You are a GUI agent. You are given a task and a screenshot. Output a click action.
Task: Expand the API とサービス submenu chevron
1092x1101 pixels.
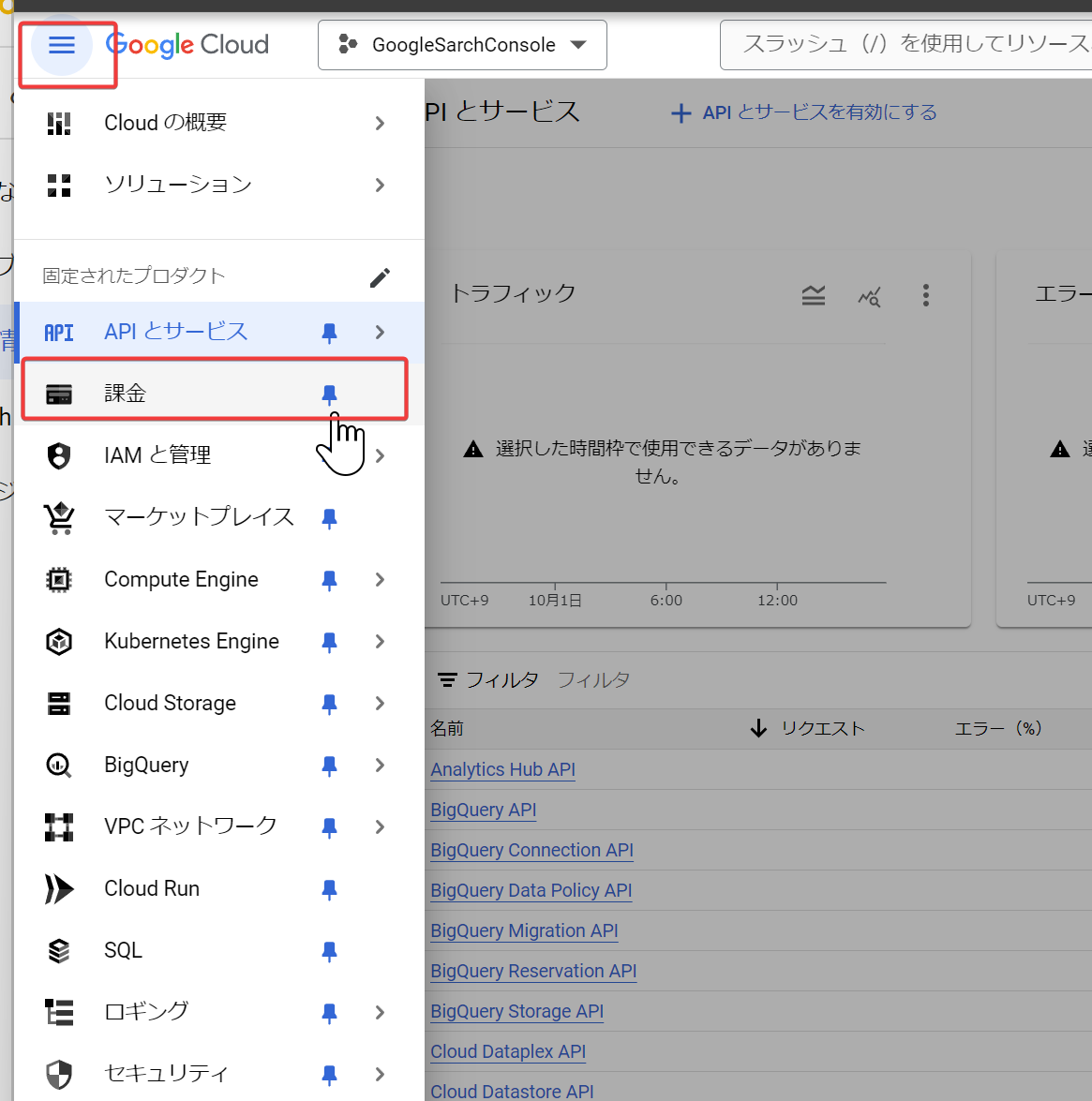tap(380, 332)
